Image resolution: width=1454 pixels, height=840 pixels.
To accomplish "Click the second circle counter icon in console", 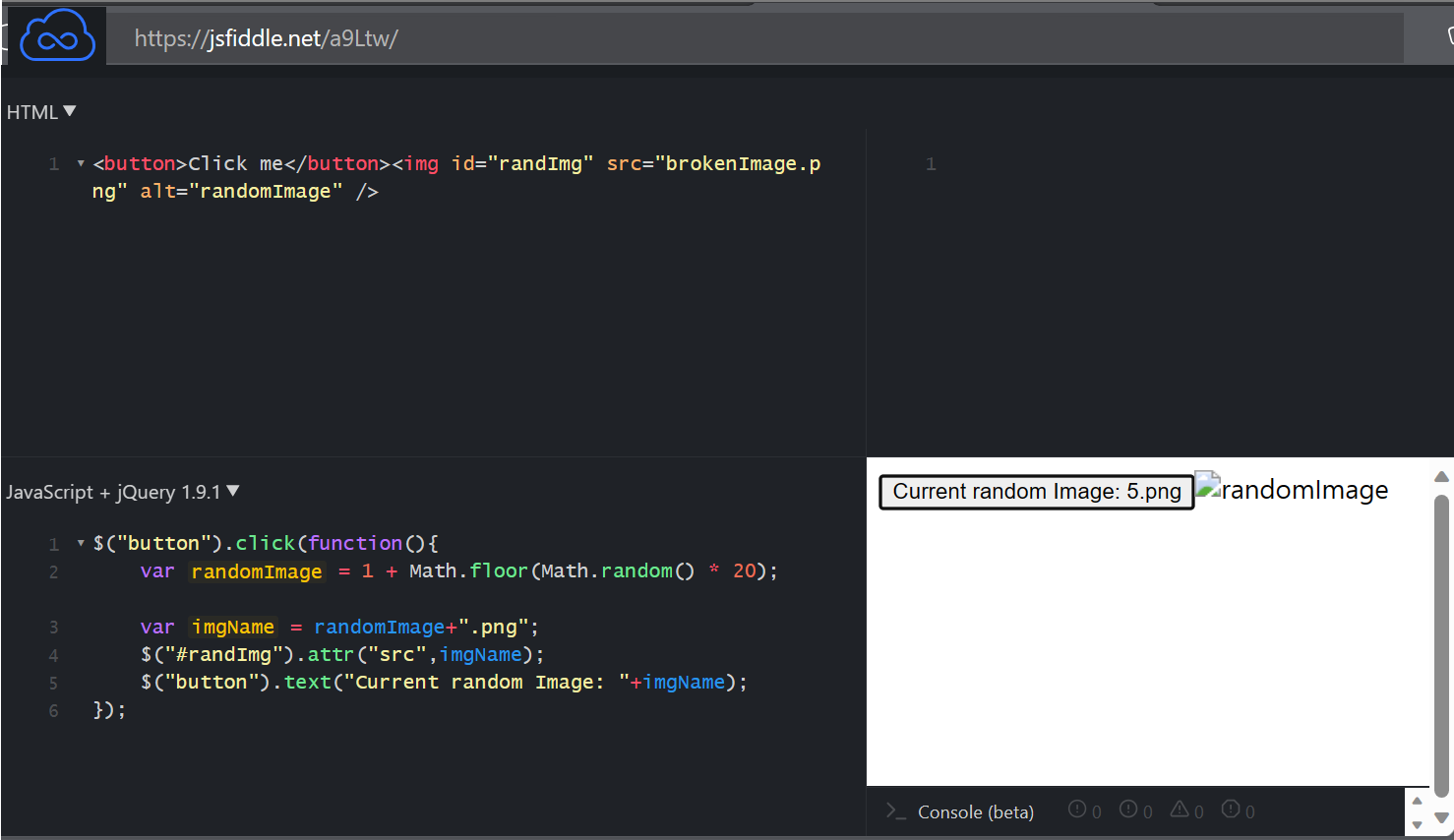I will pyautogui.click(x=1128, y=810).
